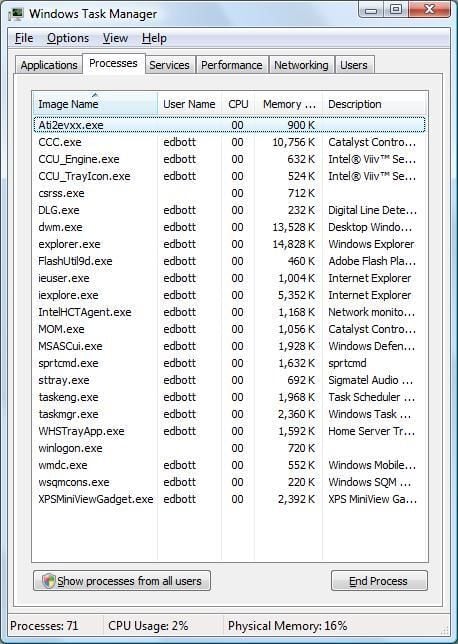
Task: Select the CCC.exe process
Action: pyautogui.click(x=229, y=142)
